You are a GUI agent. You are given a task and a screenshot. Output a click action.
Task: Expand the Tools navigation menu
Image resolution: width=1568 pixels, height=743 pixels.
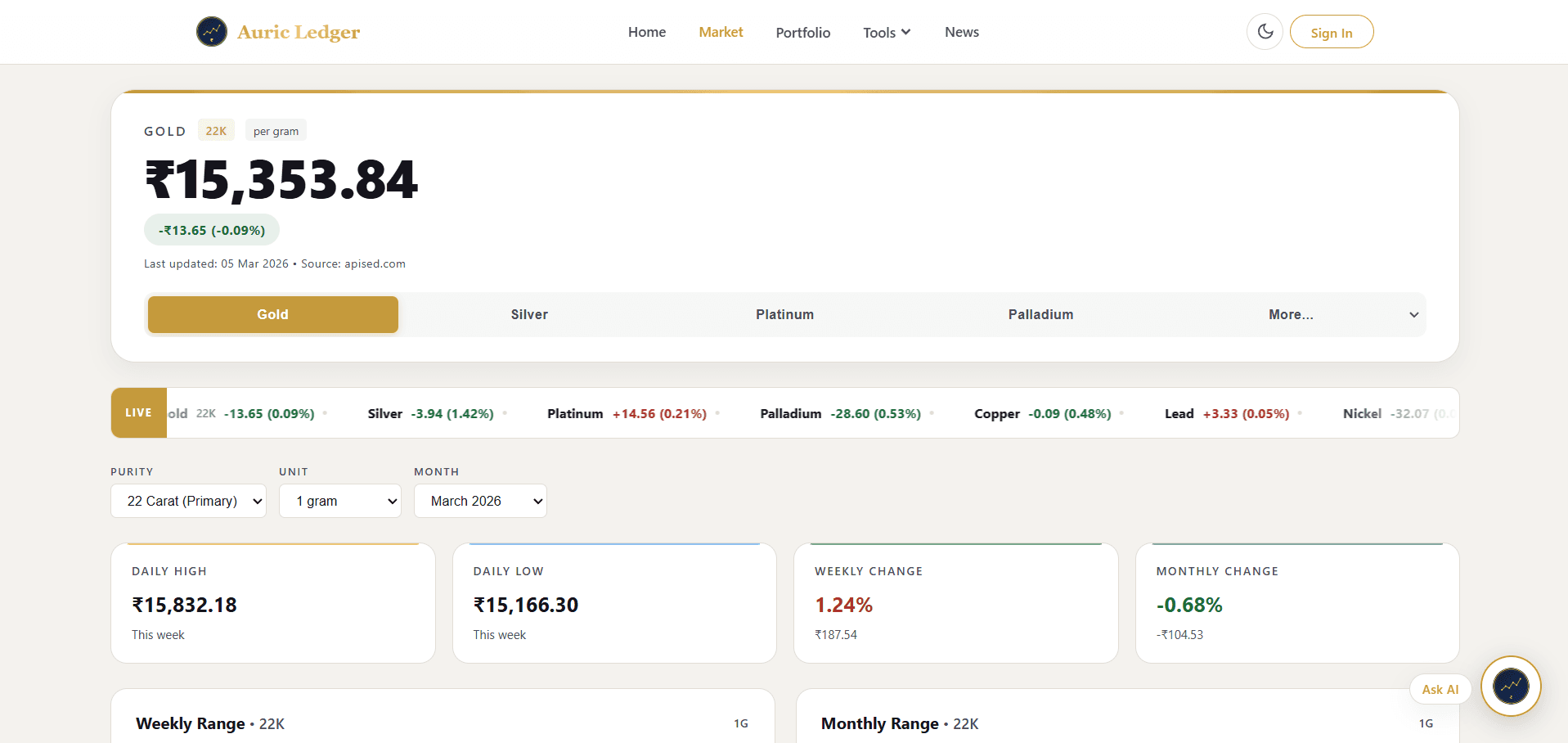pos(886,32)
